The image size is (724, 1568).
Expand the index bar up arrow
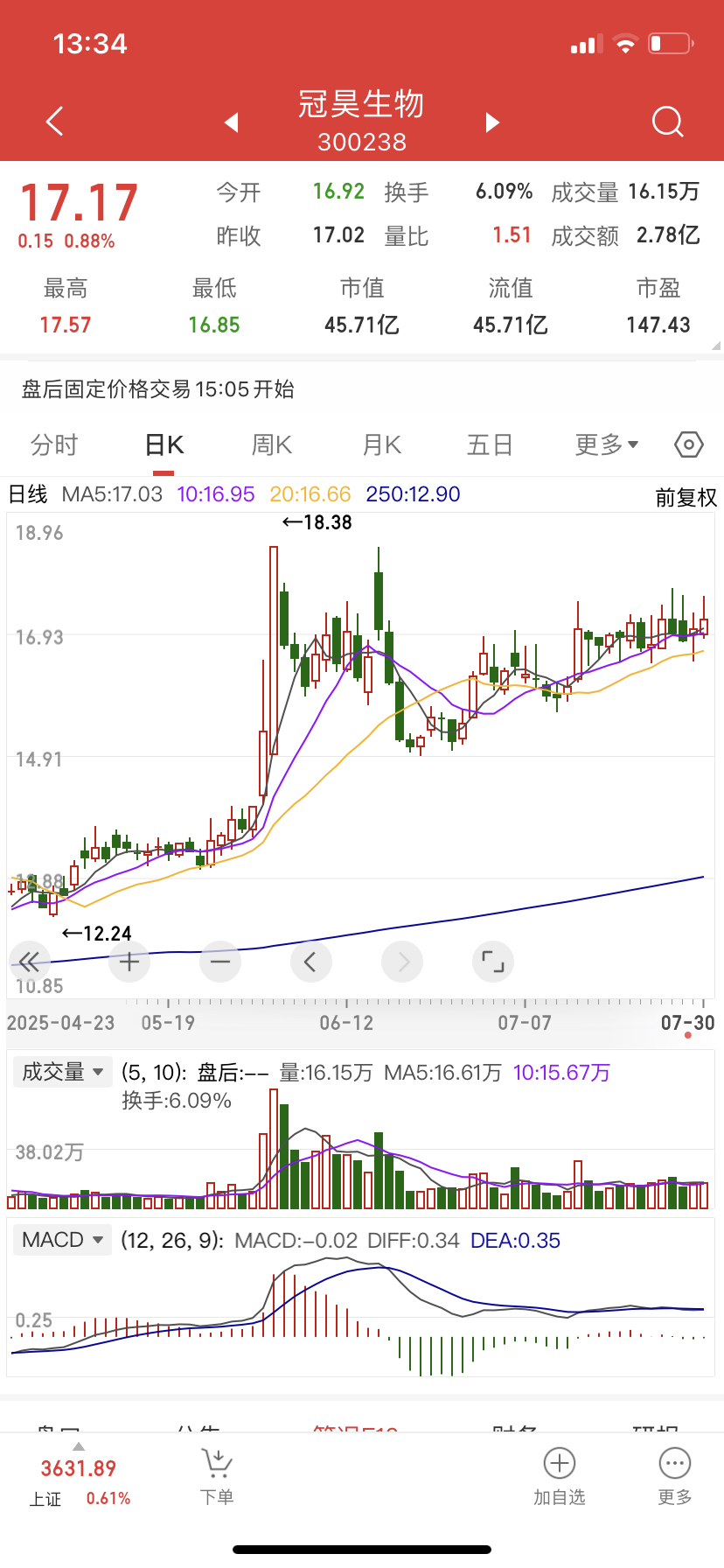coord(78,1446)
